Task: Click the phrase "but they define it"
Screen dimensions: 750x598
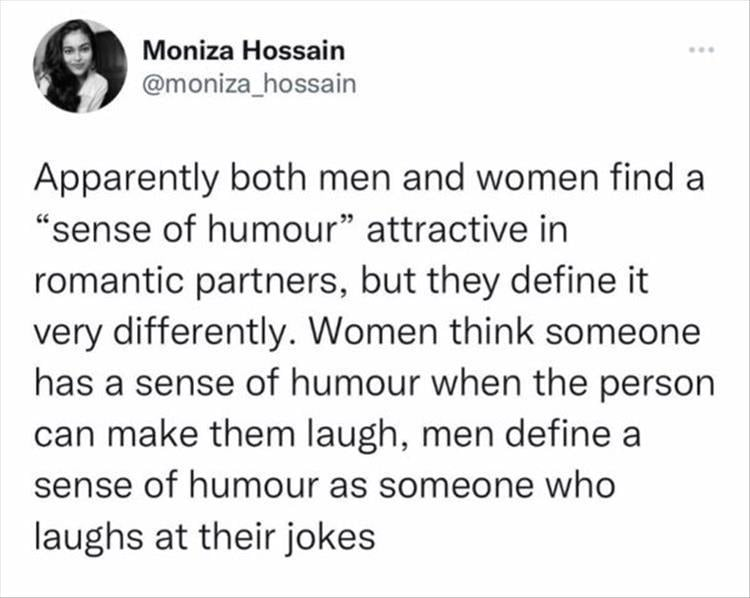Action: [505, 282]
